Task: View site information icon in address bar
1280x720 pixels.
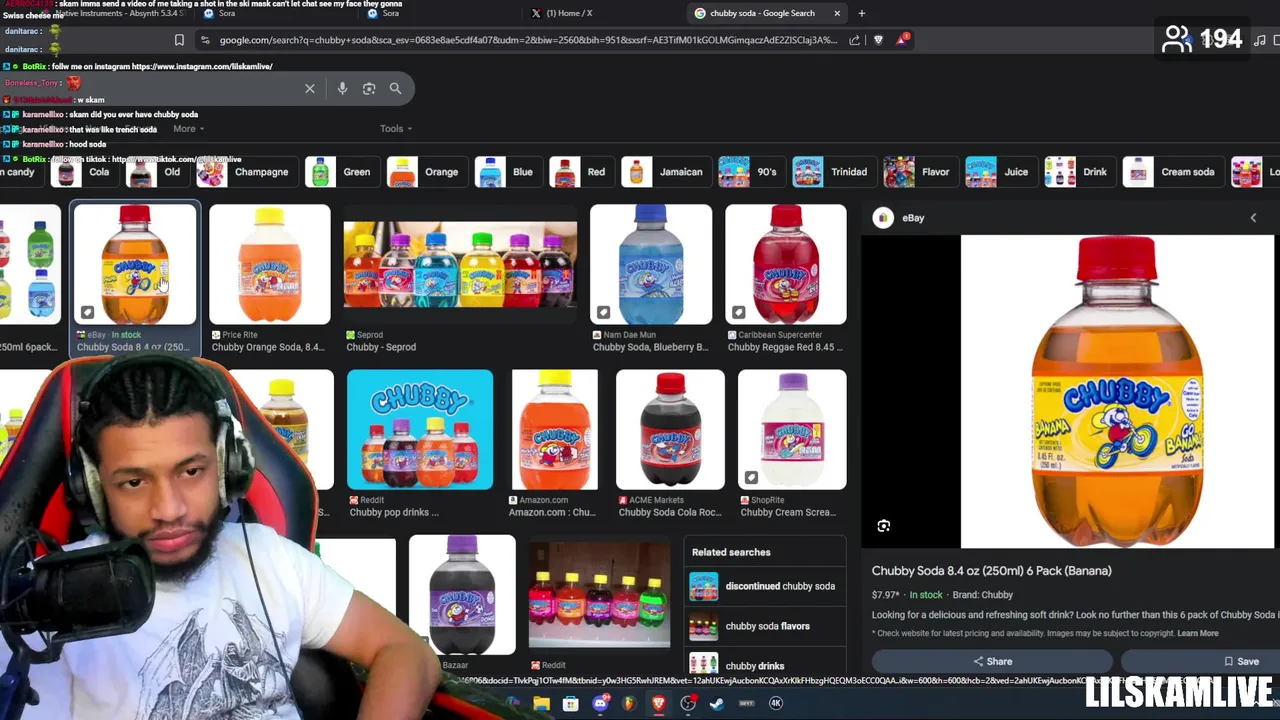Action: tap(205, 40)
